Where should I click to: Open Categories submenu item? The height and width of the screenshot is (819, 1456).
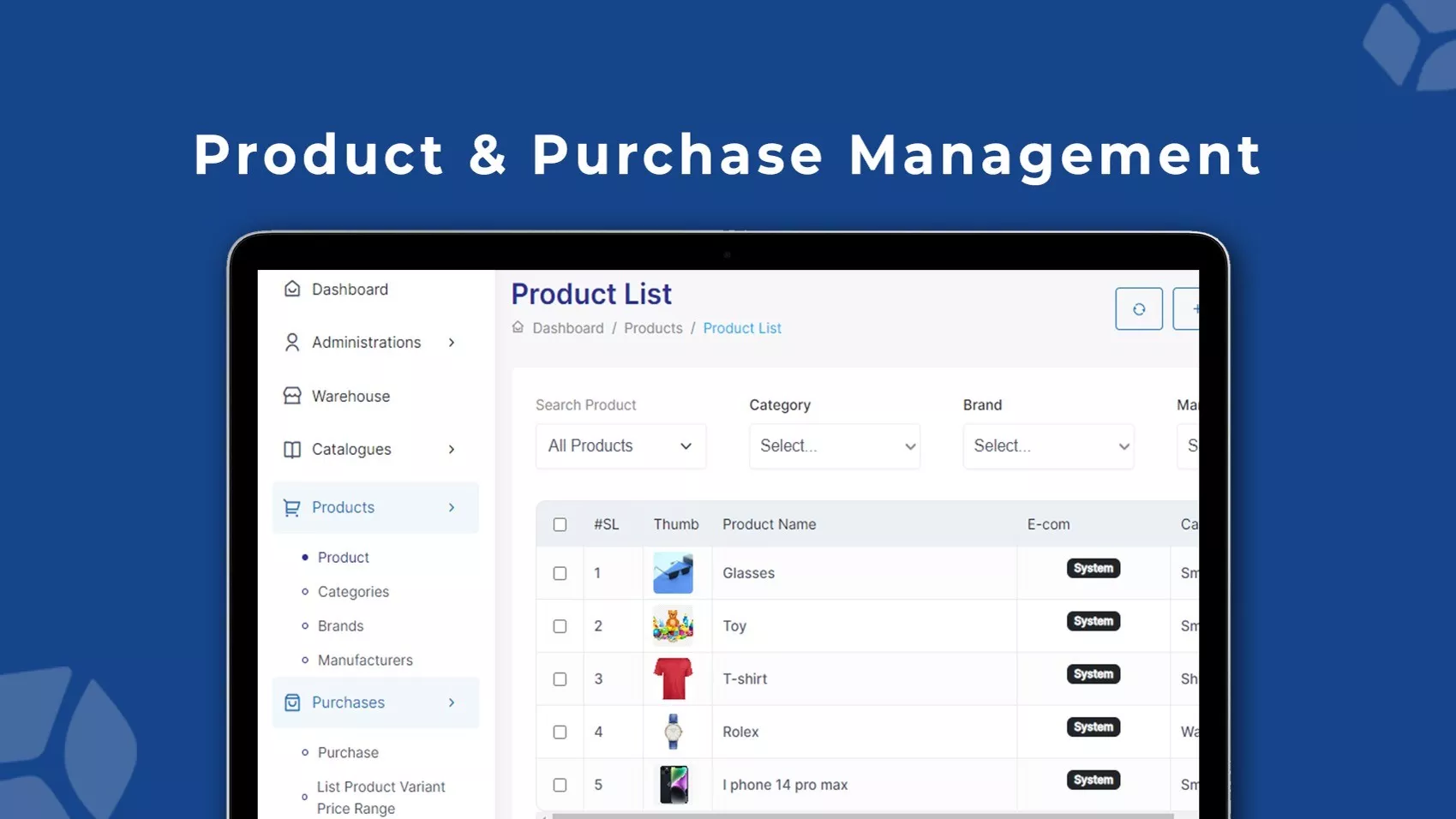353,592
